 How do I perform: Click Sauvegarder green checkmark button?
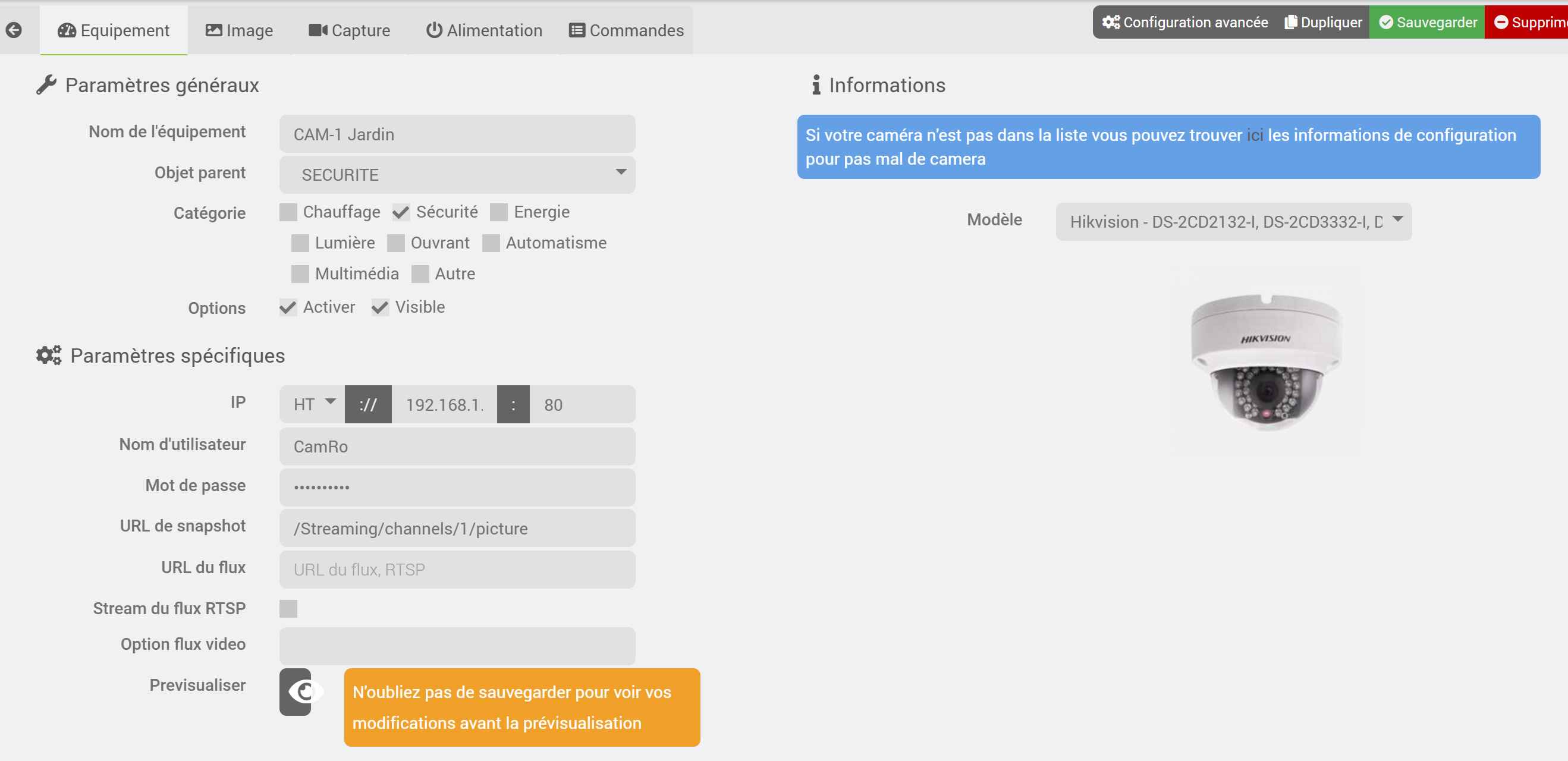(1427, 23)
